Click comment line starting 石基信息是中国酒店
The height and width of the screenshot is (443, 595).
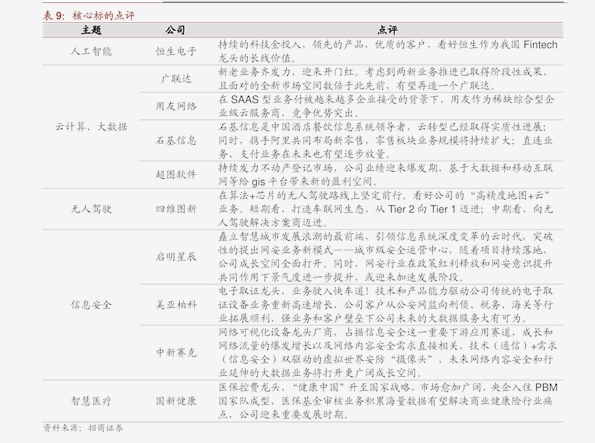pos(382,127)
